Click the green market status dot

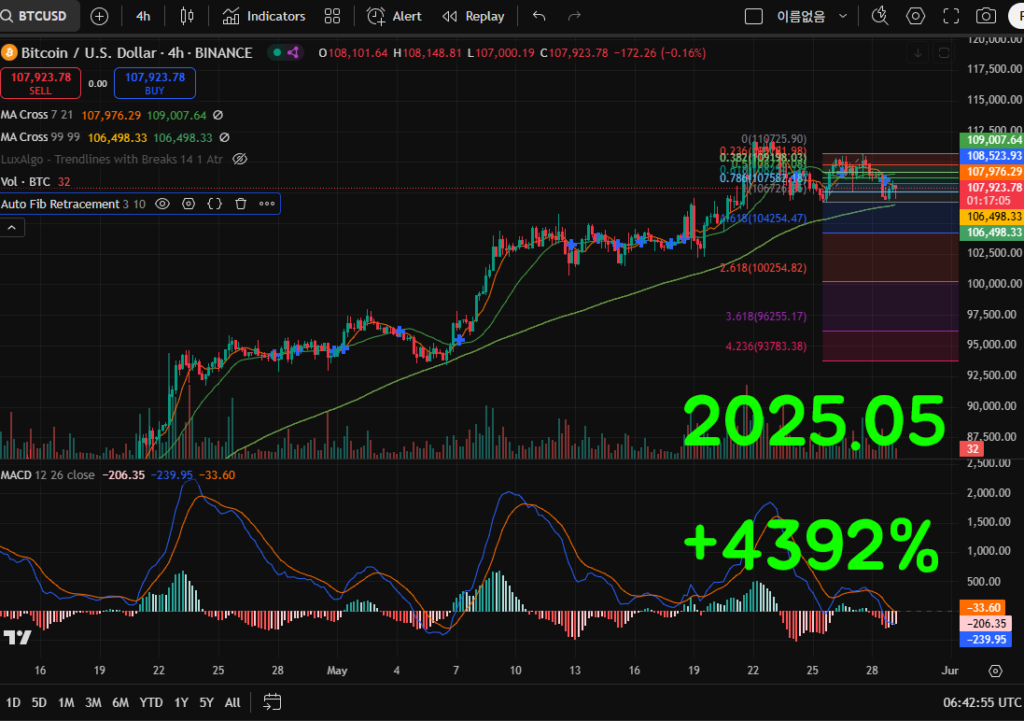278,53
